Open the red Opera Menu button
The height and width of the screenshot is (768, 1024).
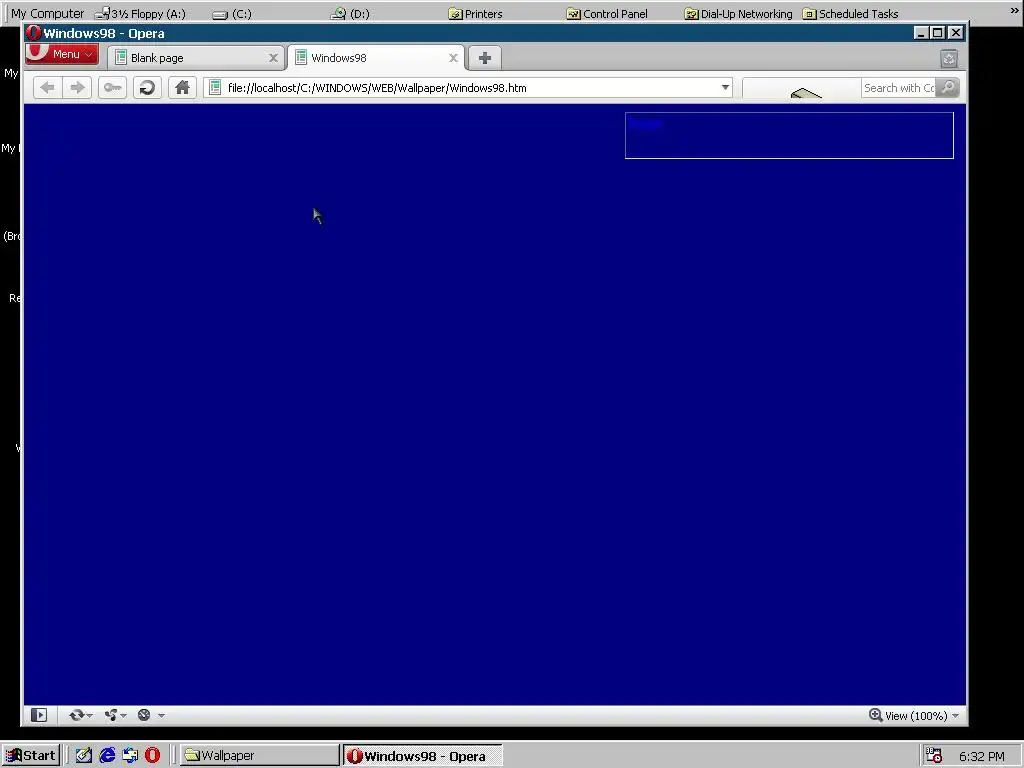point(61,54)
